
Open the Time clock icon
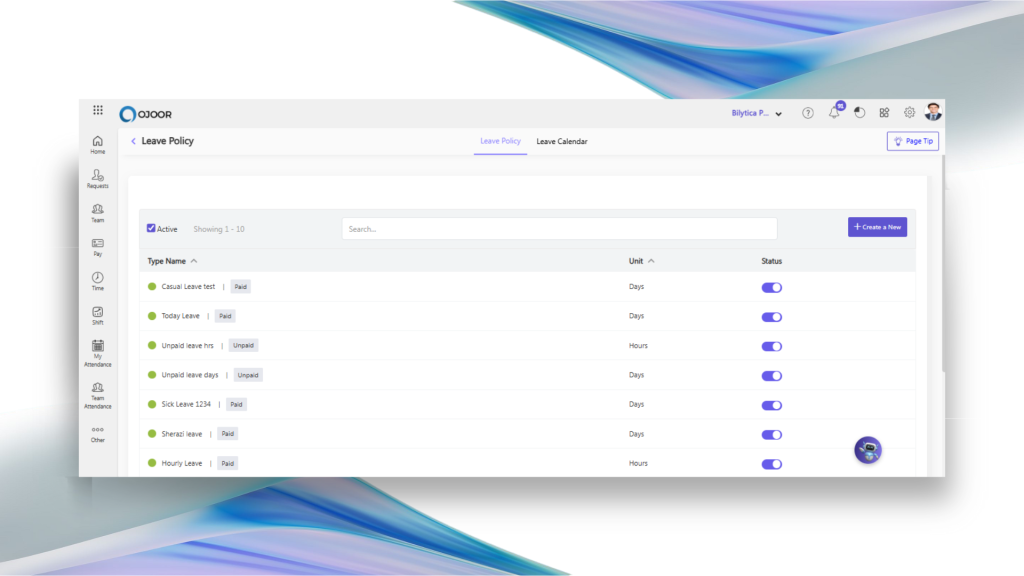point(97,277)
